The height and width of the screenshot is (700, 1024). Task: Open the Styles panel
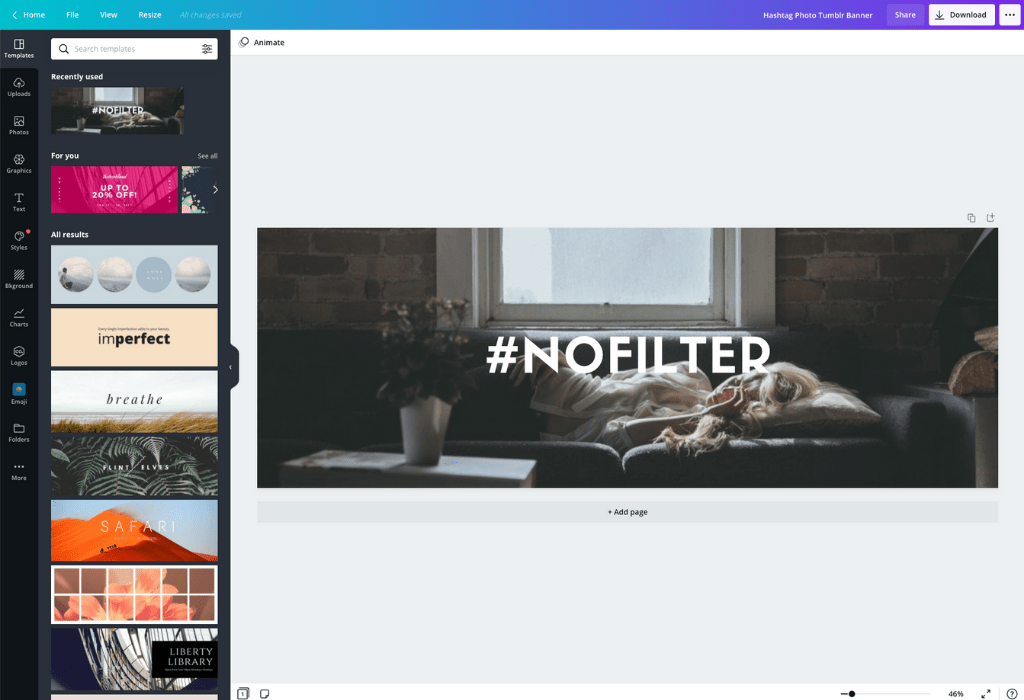pos(19,240)
